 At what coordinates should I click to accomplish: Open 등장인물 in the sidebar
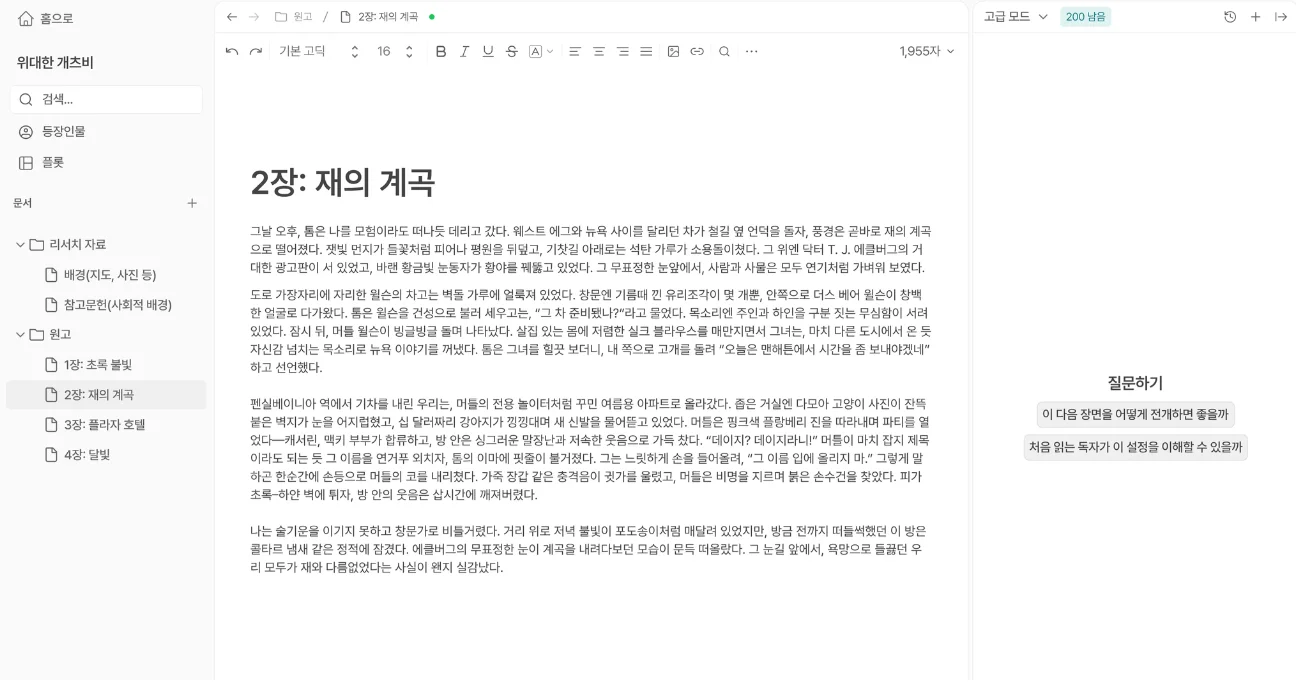(x=63, y=132)
